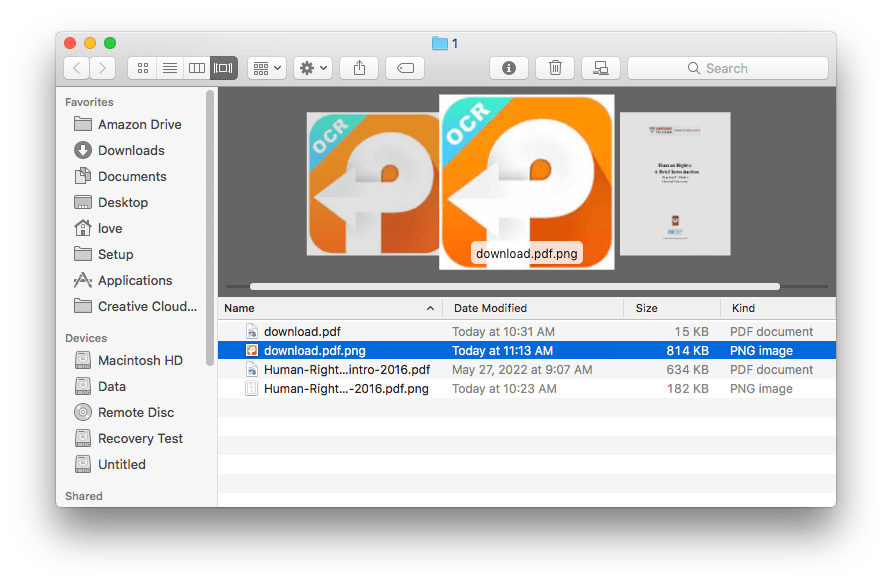The width and height of the screenshot is (892, 587).
Task: Switch to Cover Flow view
Action: [x=224, y=68]
